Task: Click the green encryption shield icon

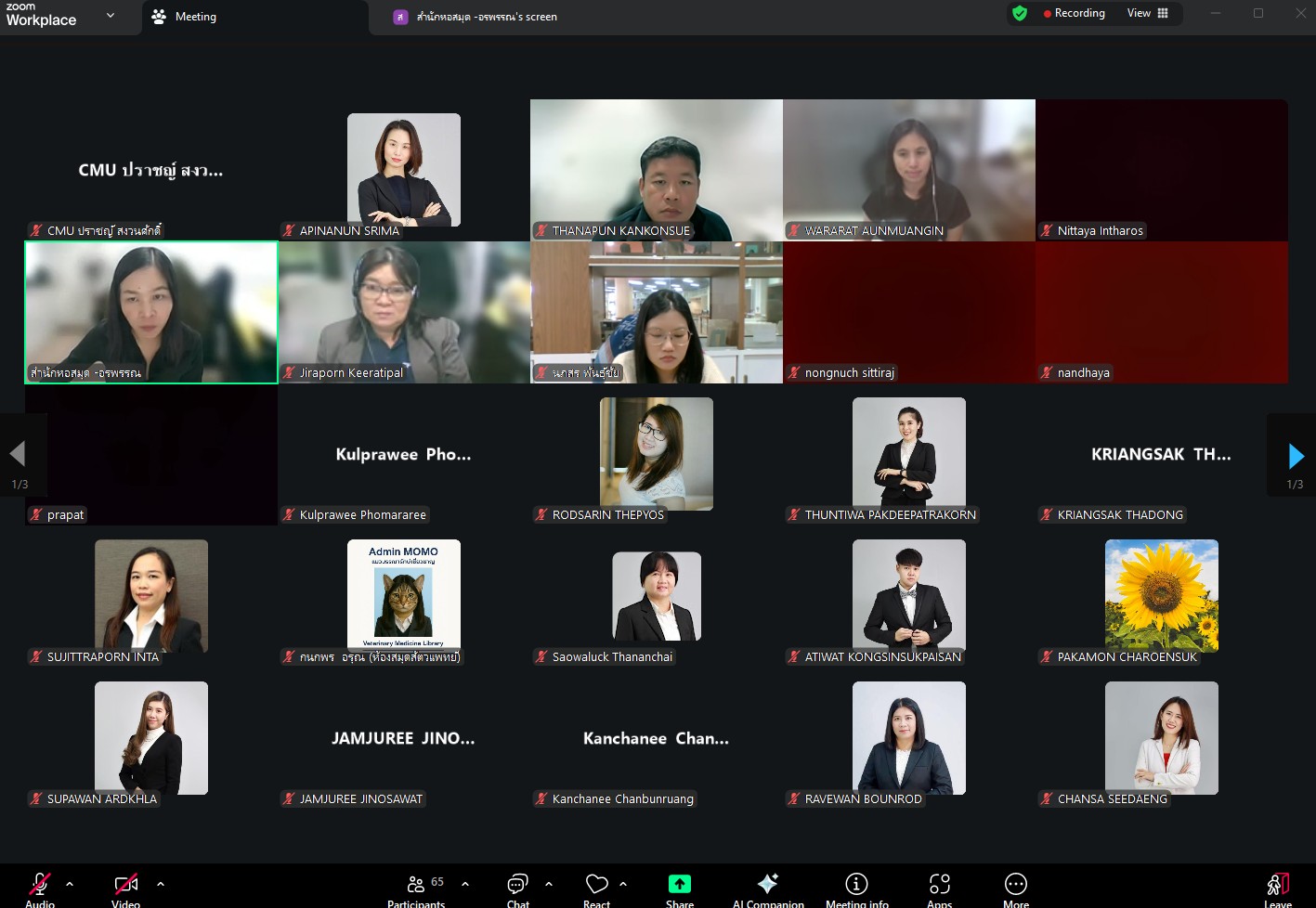Action: 1020,14
